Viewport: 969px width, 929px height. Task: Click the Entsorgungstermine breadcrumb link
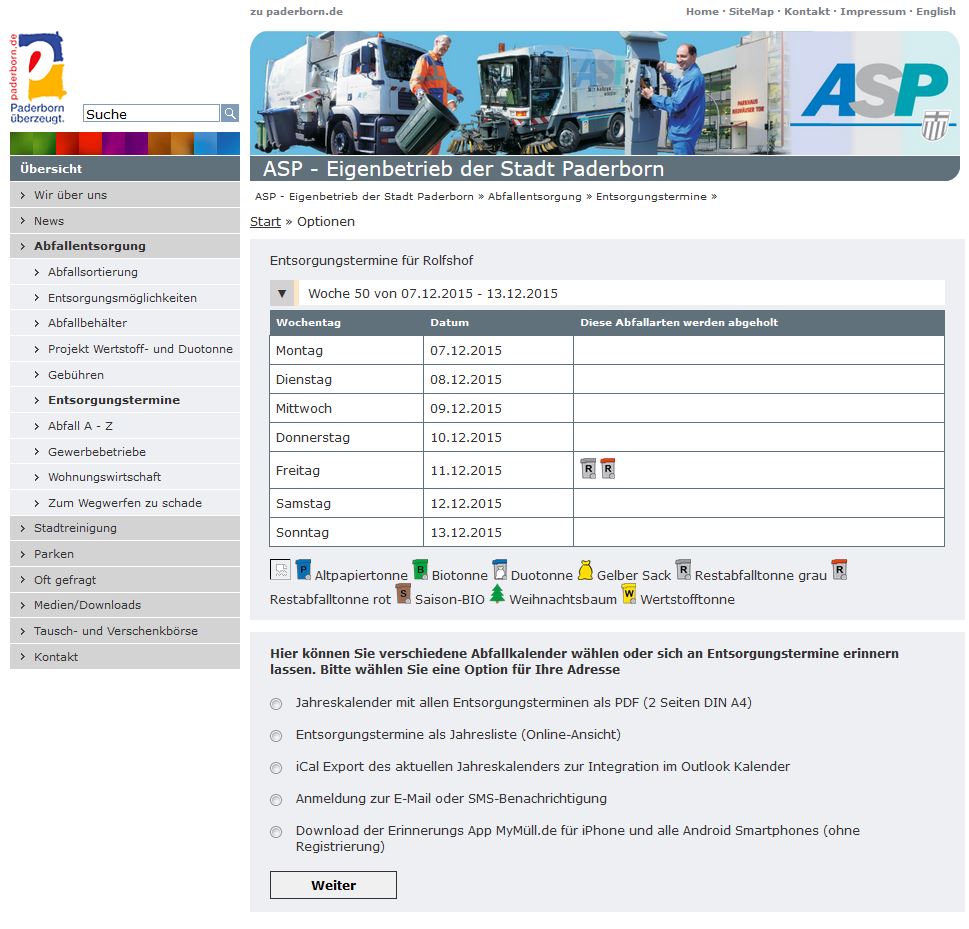[651, 197]
